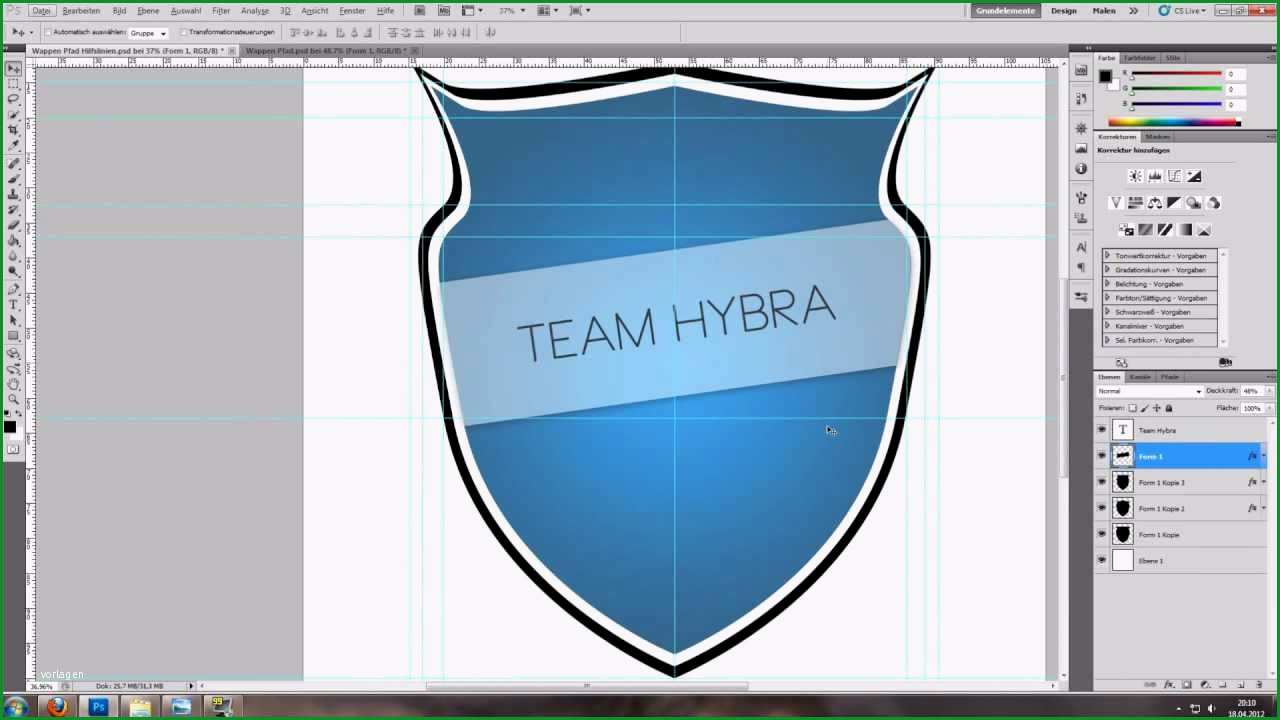Select the Horizontal Type tool
This screenshot has height=720, width=1280.
14,304
